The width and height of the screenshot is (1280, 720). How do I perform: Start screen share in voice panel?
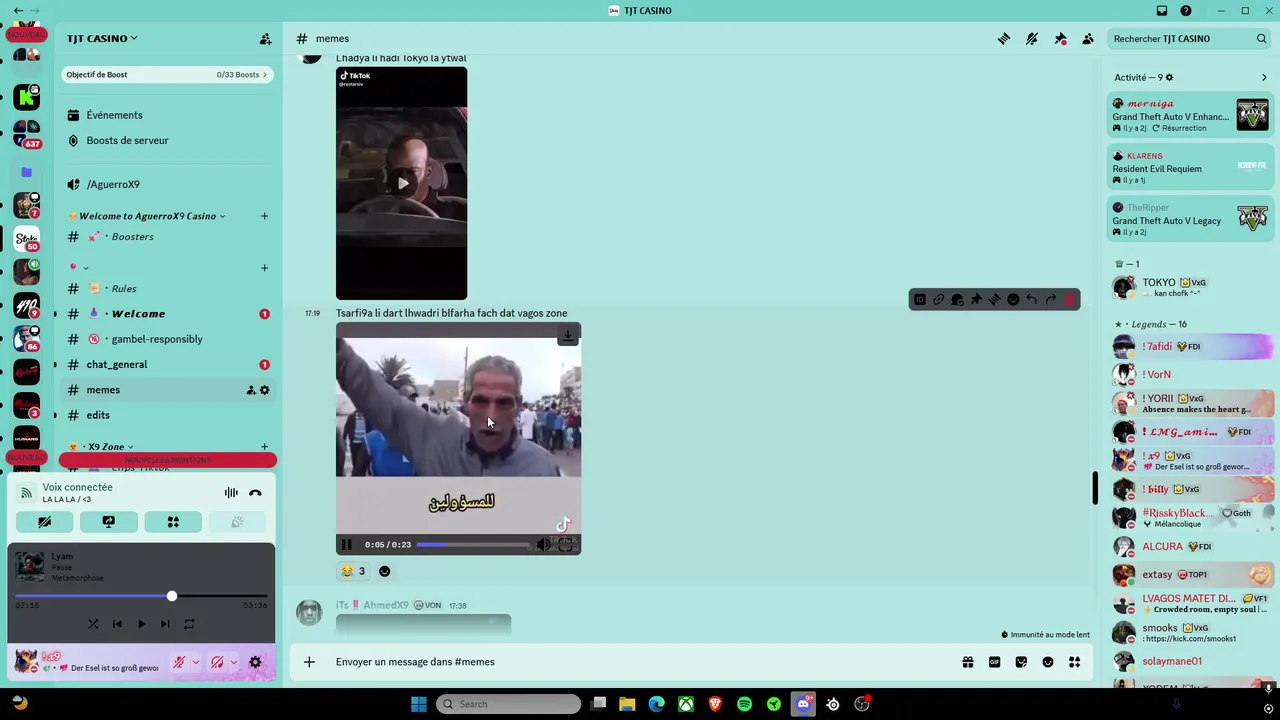tap(109, 522)
